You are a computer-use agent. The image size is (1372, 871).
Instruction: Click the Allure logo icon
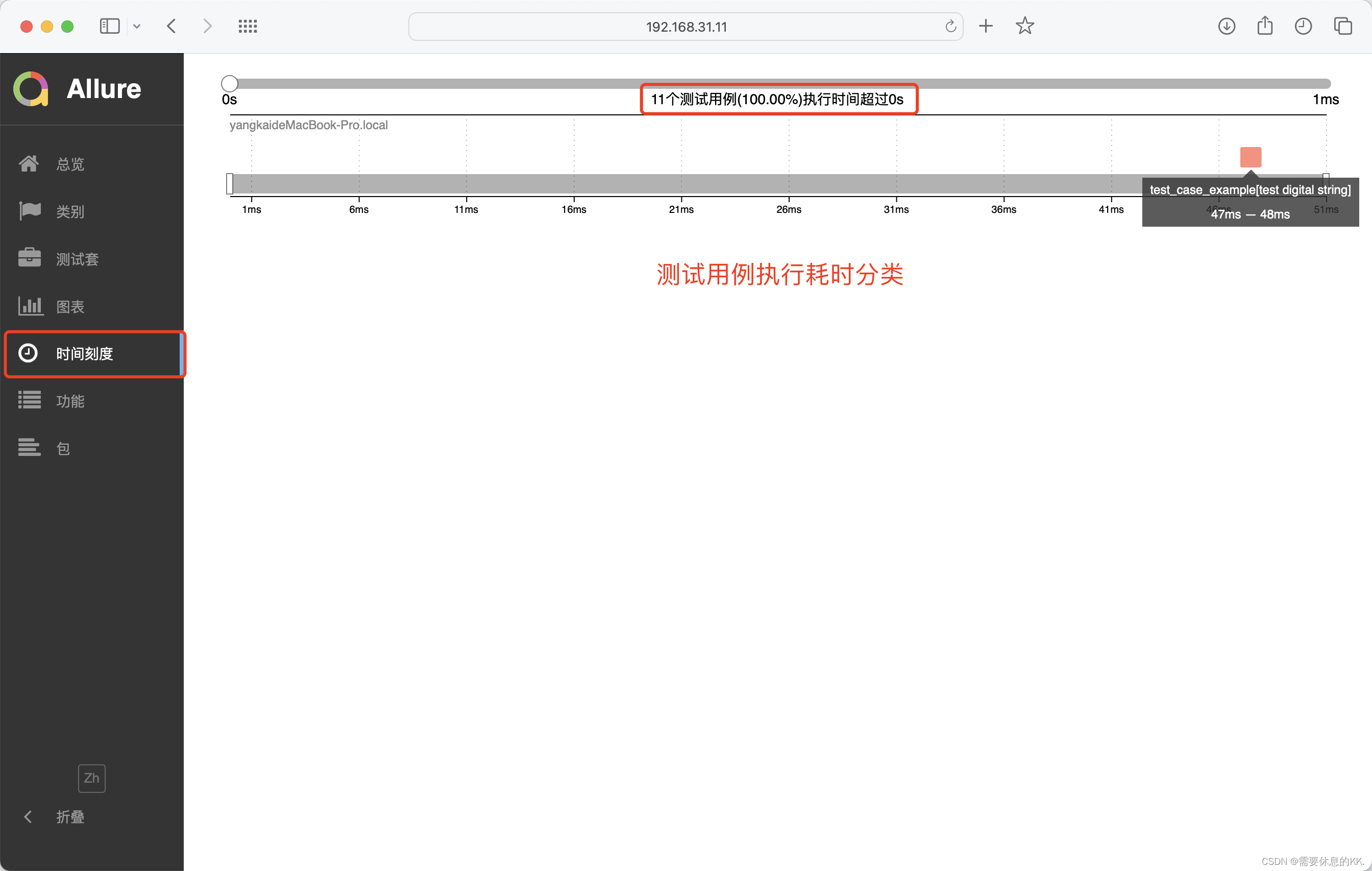[x=31, y=89]
